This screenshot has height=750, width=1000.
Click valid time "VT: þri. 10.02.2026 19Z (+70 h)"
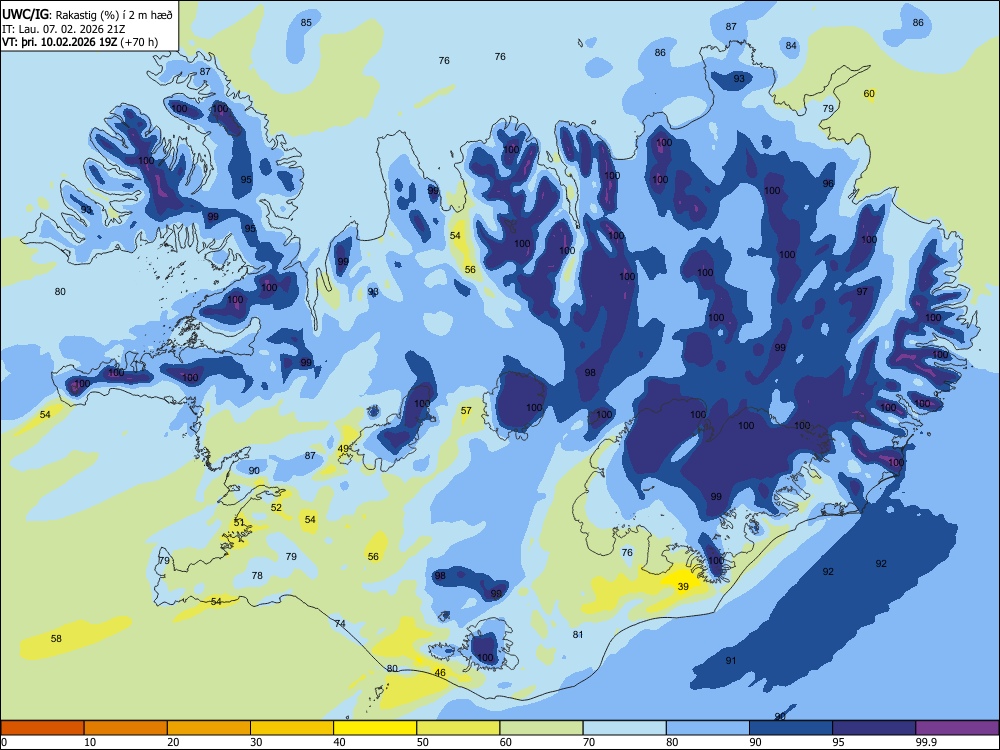click(x=80, y=42)
